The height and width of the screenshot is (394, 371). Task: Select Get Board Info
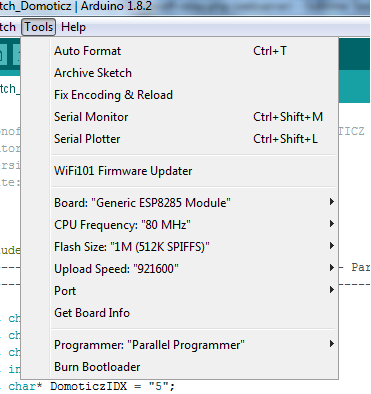coord(195,313)
